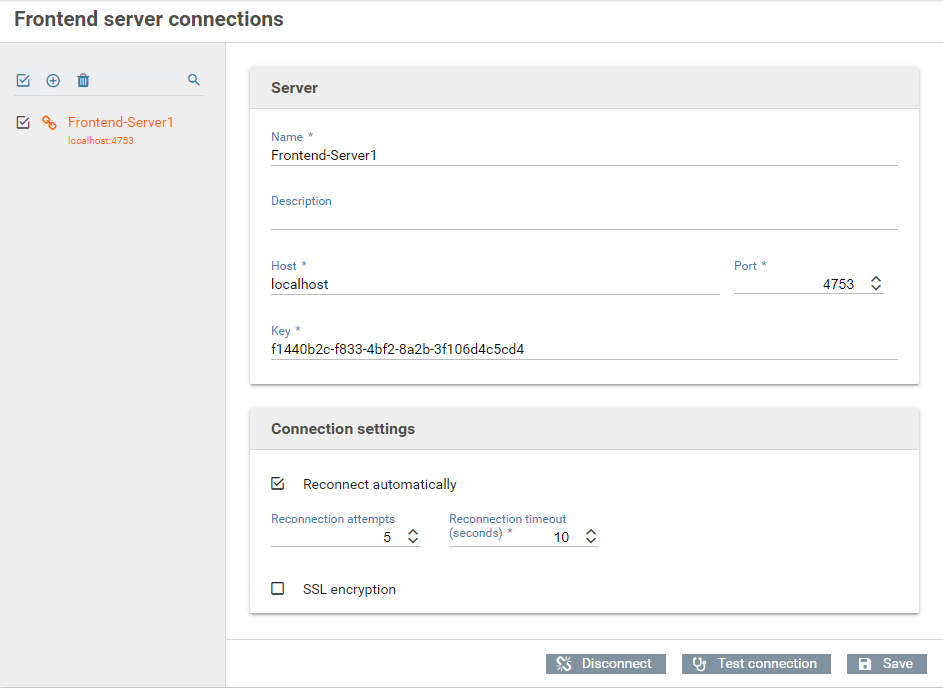Viewport: 943px width, 688px height.
Task: Change Reconnection attempts using spinner arrows
Action: 412,537
